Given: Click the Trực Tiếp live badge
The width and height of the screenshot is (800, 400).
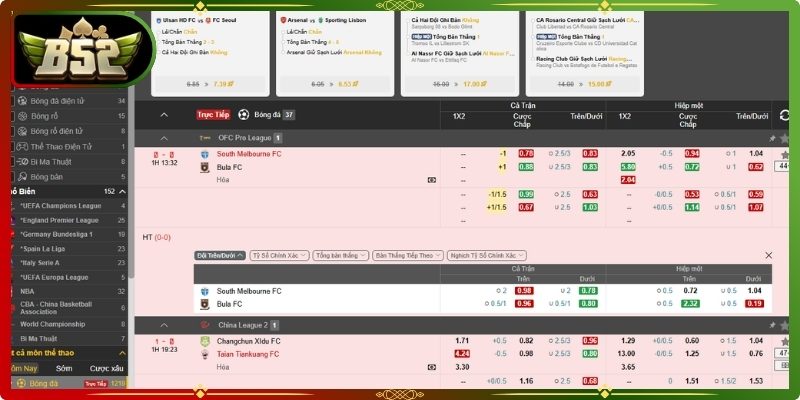Looking at the screenshot, I should point(213,115).
